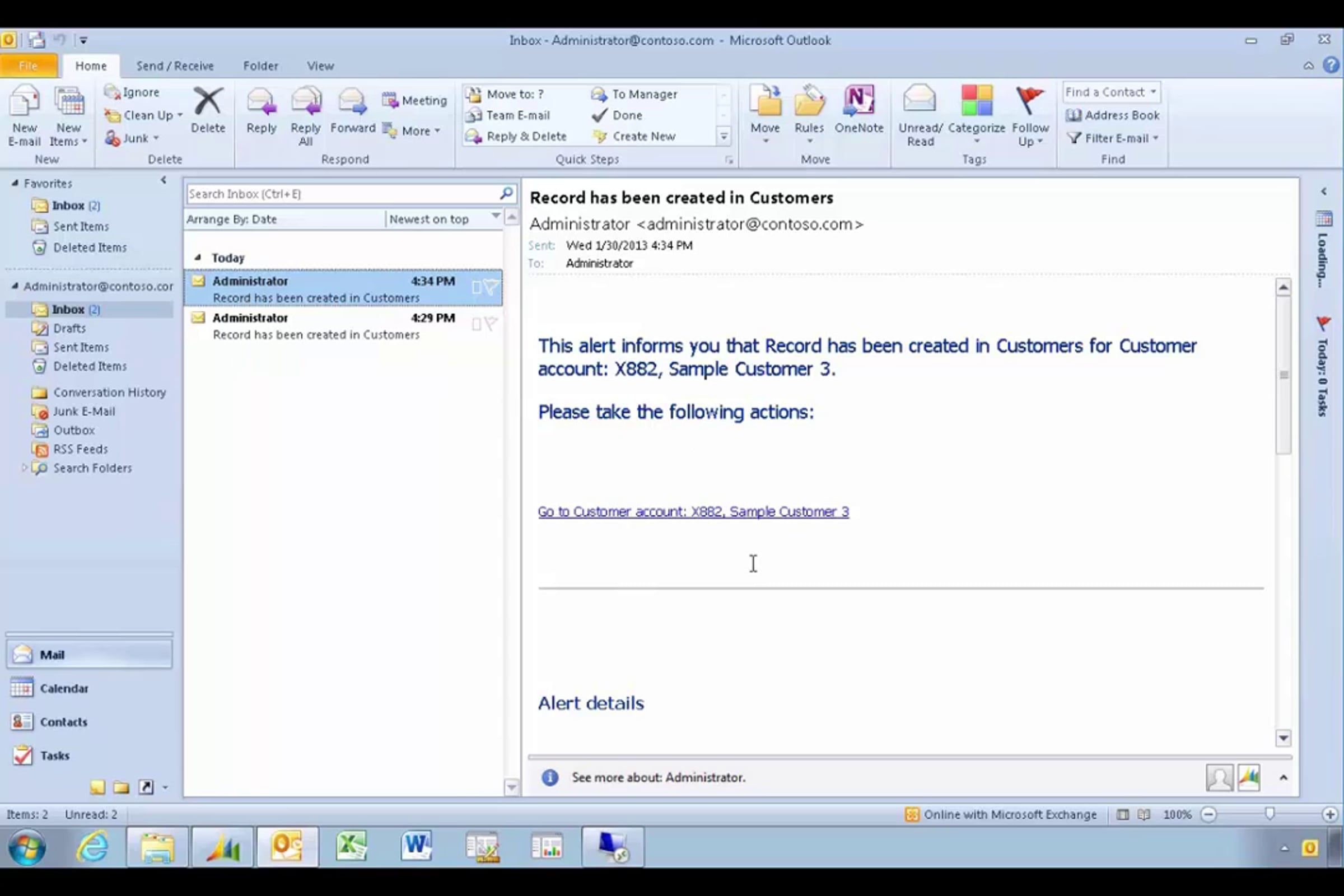The height and width of the screenshot is (896, 1344).
Task: Expand the Categorize dropdown
Action: click(976, 141)
